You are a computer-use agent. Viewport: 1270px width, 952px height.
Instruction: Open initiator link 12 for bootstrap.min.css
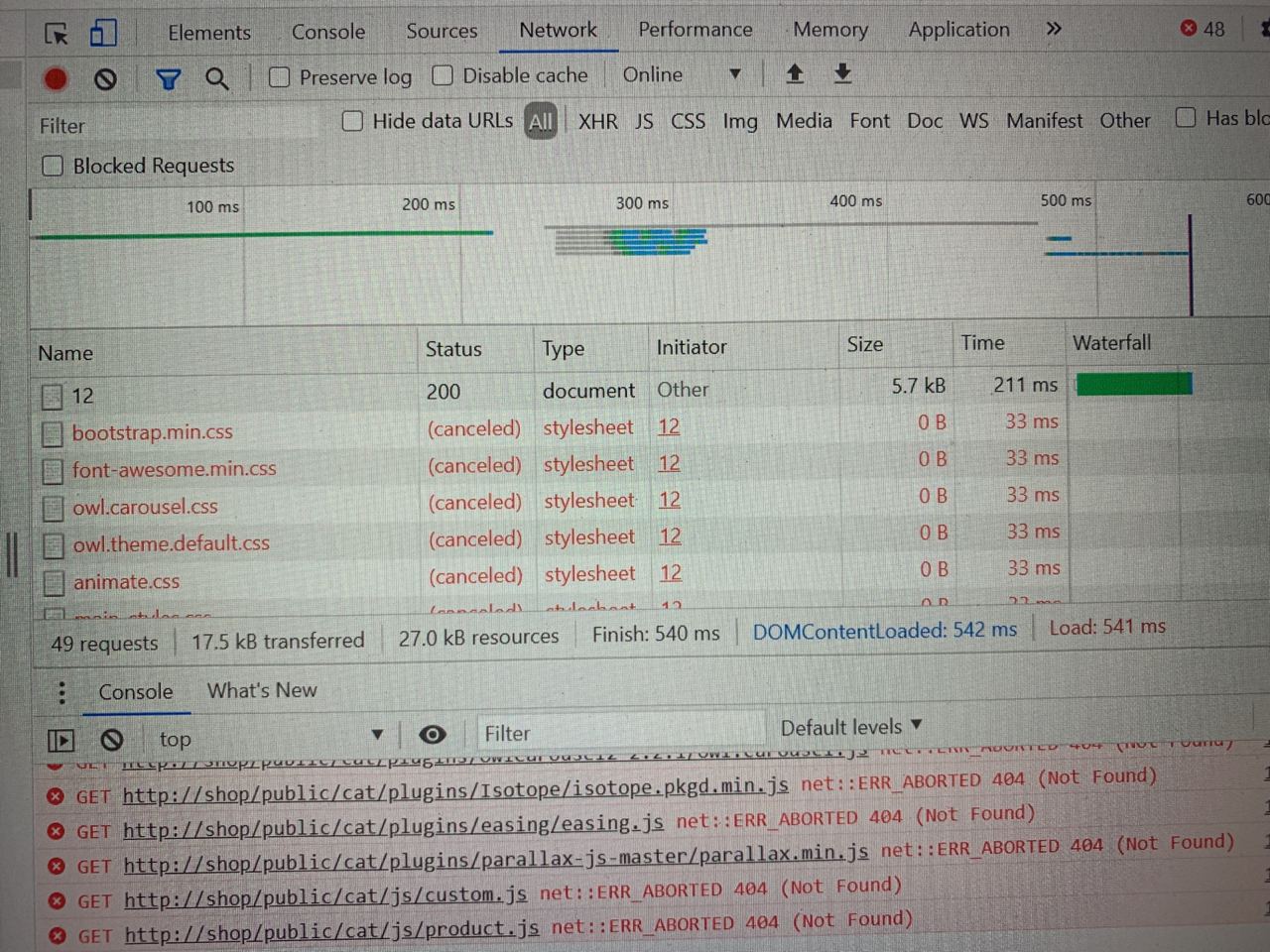(x=669, y=426)
